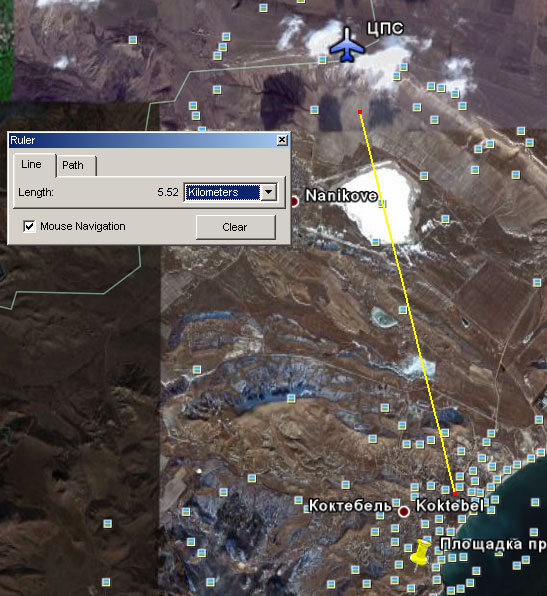Switch to the Path tab
The height and width of the screenshot is (596, 547).
tap(76, 165)
